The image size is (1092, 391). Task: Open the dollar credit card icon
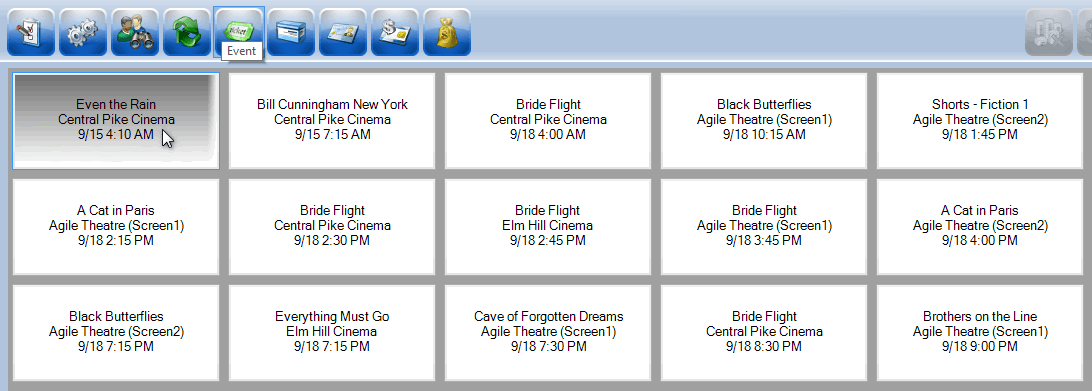point(395,32)
